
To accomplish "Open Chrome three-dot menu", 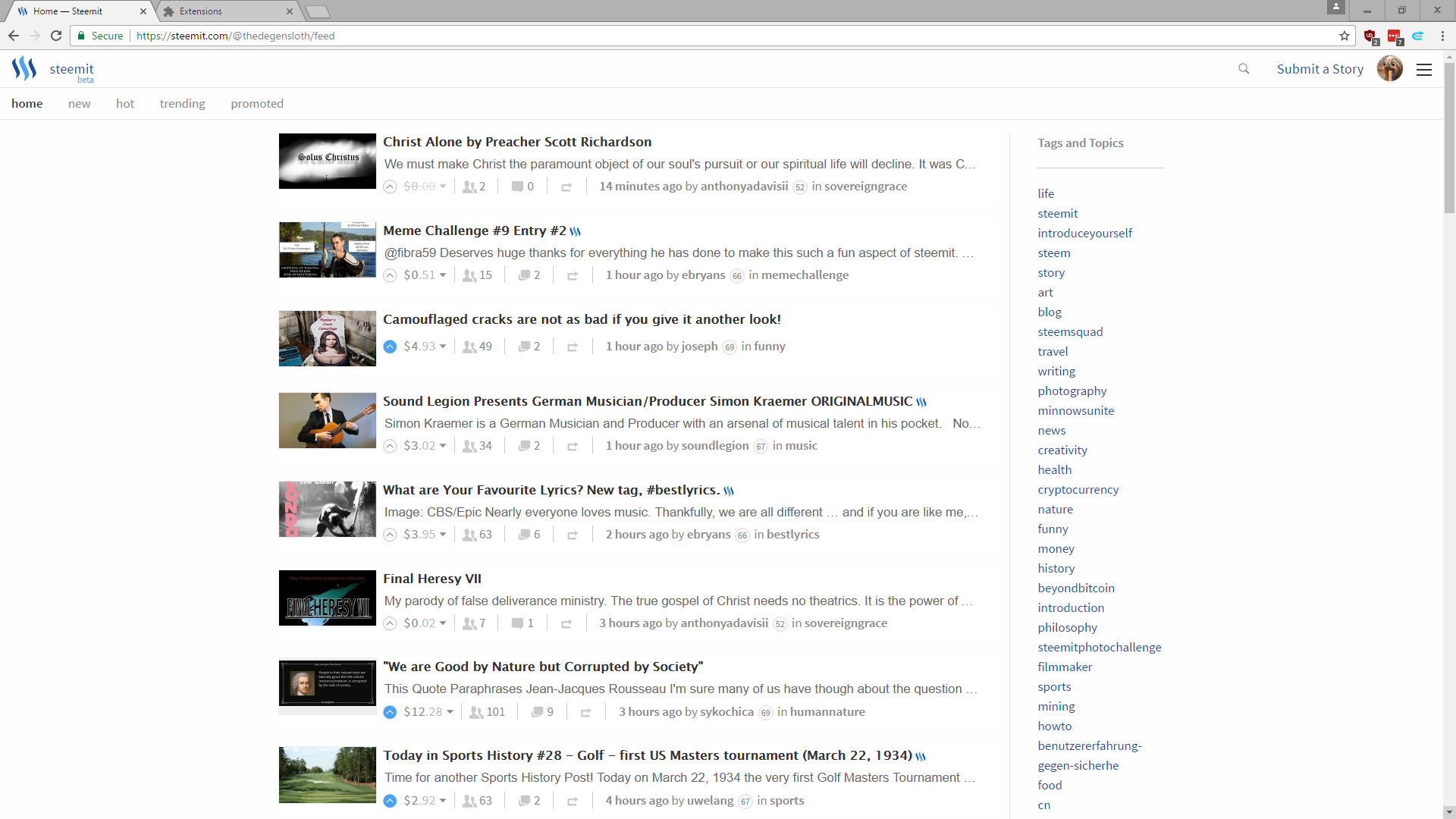I will point(1442,36).
